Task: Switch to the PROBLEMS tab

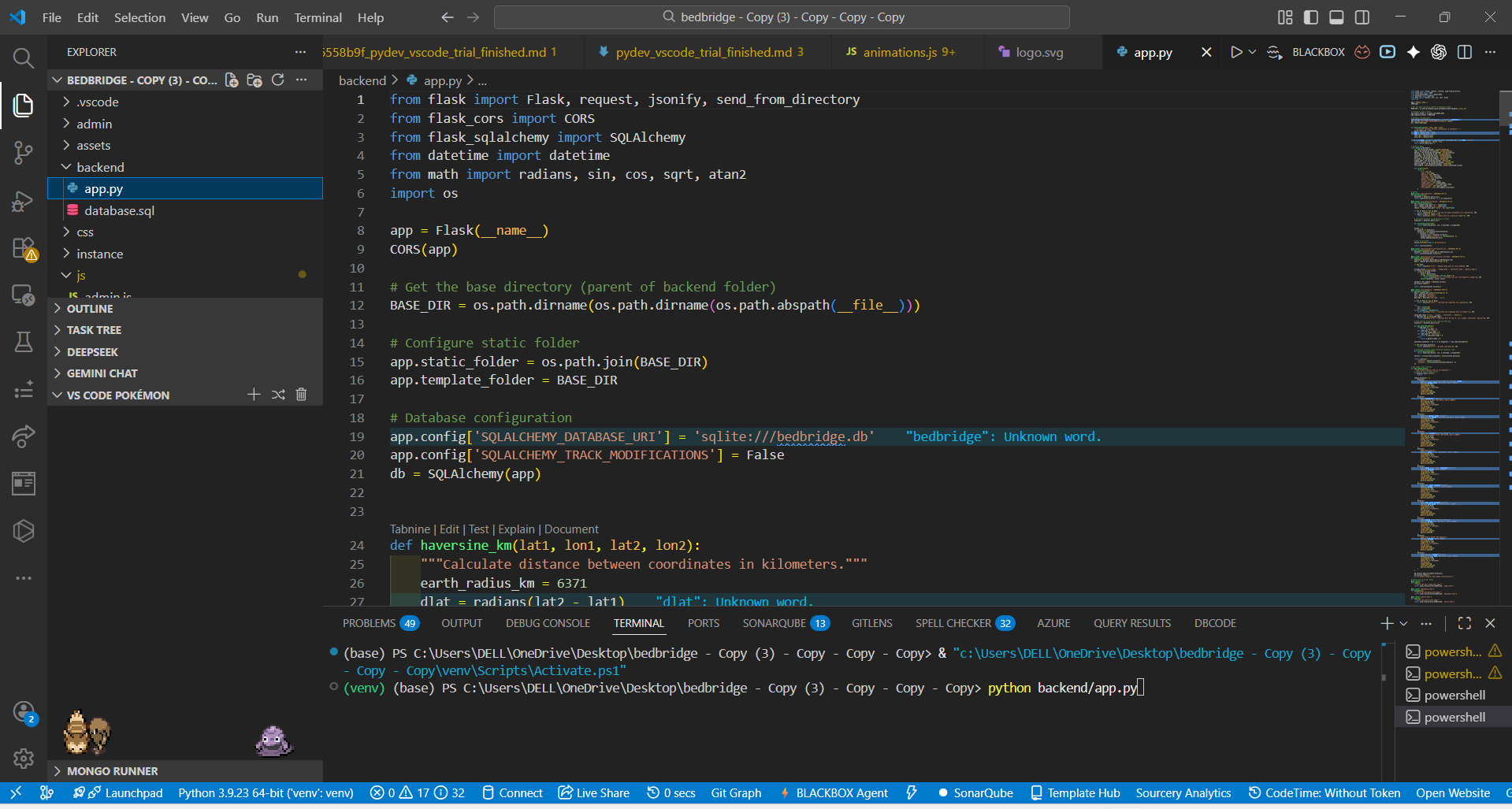Action: (369, 623)
